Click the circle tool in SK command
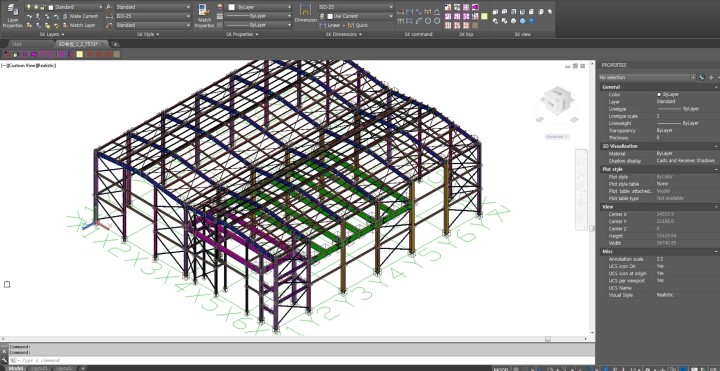The height and width of the screenshot is (371, 720). coord(428,21)
